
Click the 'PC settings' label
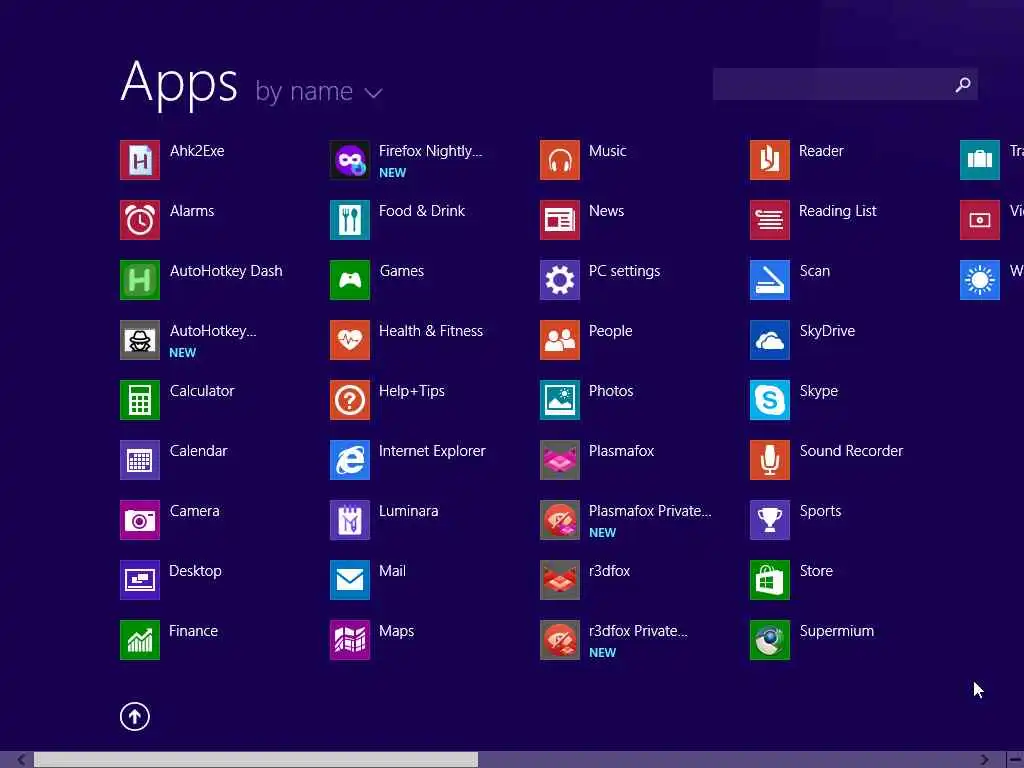(624, 271)
